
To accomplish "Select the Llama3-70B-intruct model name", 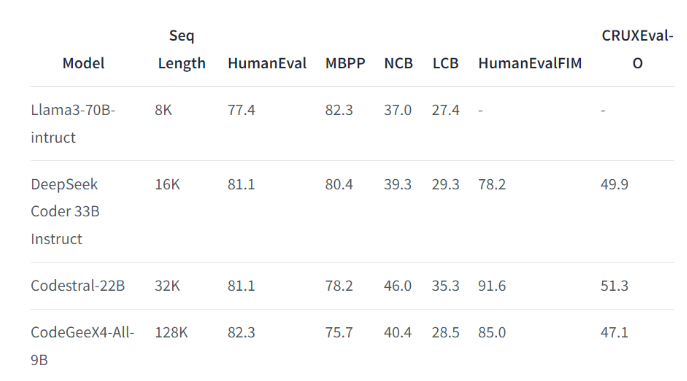I will (x=73, y=123).
